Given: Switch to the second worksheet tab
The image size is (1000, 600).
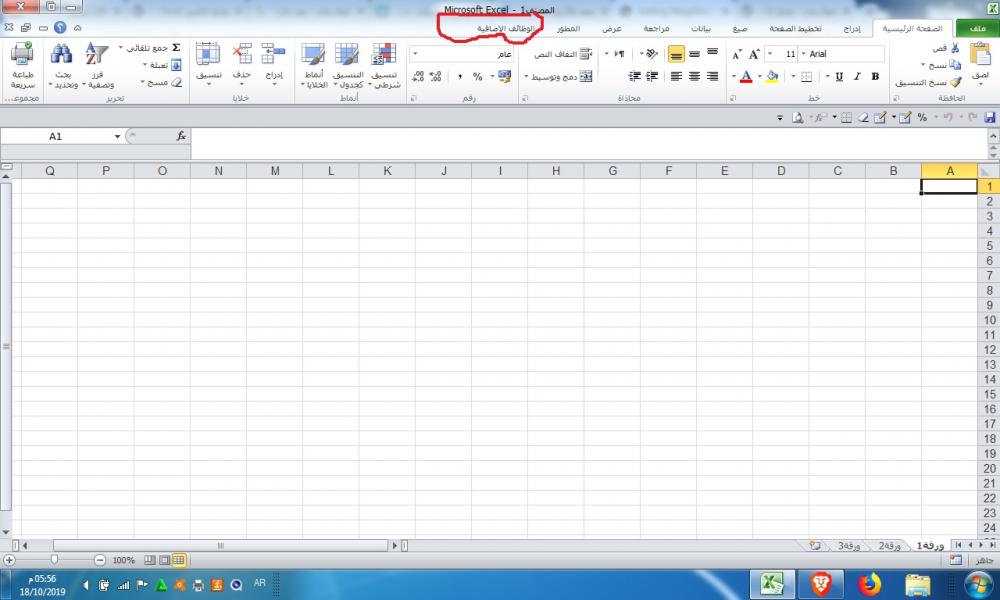Looking at the screenshot, I should 889,545.
